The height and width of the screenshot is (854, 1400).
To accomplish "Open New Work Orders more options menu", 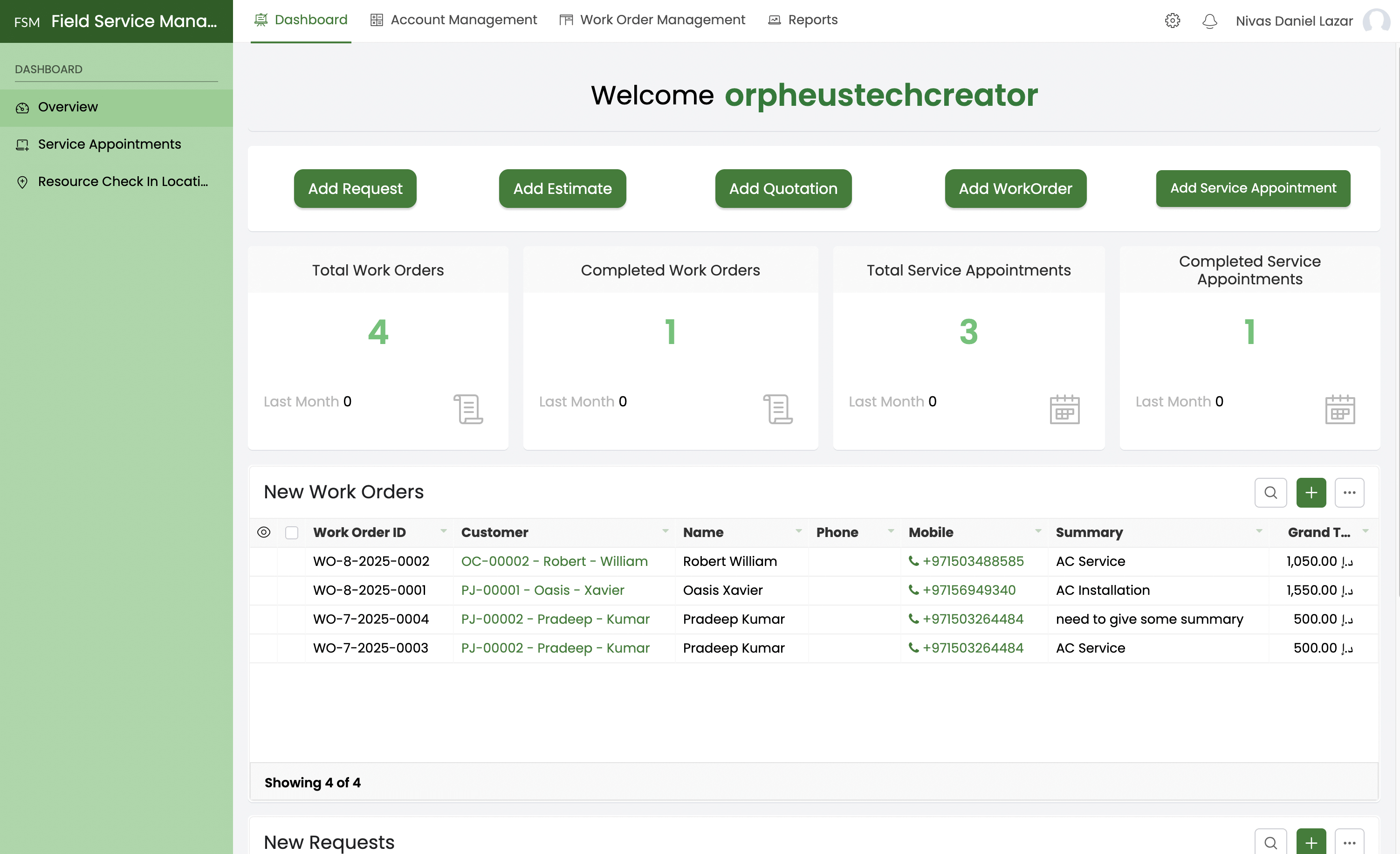I will [1349, 493].
